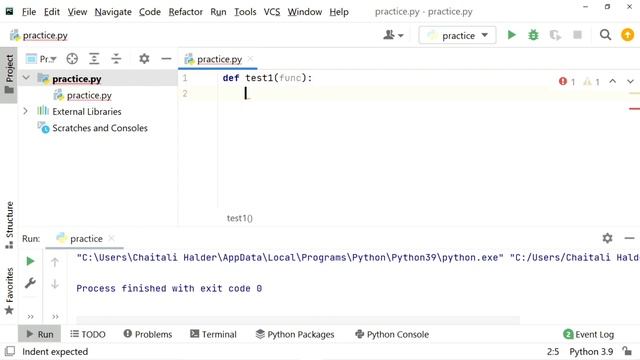This screenshot has width=640, height=360.
Task: Click 2:5 caret position in status bar
Action: [553, 351]
